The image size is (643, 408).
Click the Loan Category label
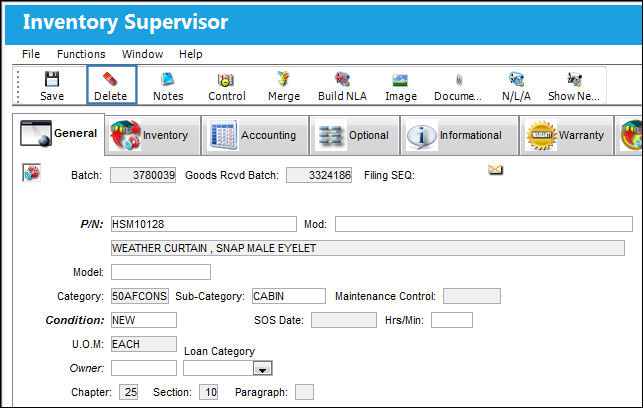coord(219,351)
